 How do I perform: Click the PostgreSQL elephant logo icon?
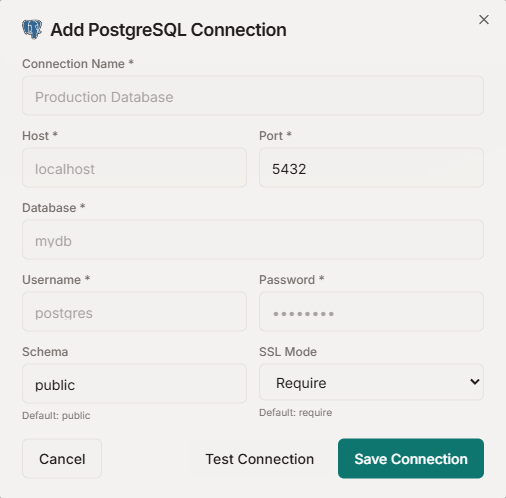coord(32,30)
